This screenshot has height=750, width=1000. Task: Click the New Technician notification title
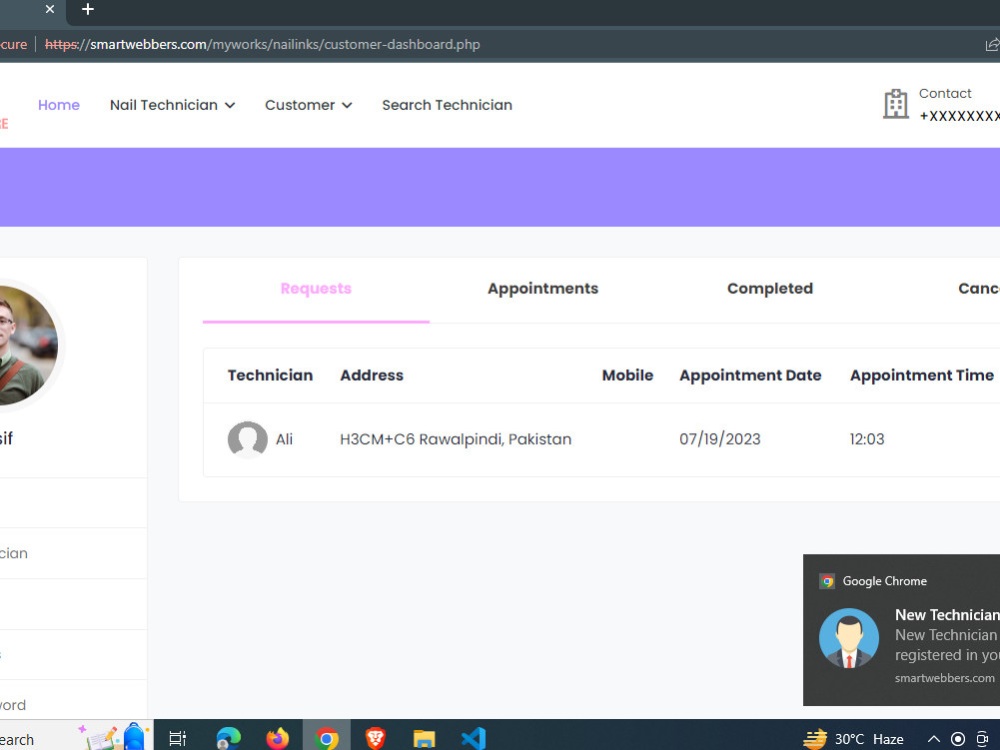tap(947, 615)
